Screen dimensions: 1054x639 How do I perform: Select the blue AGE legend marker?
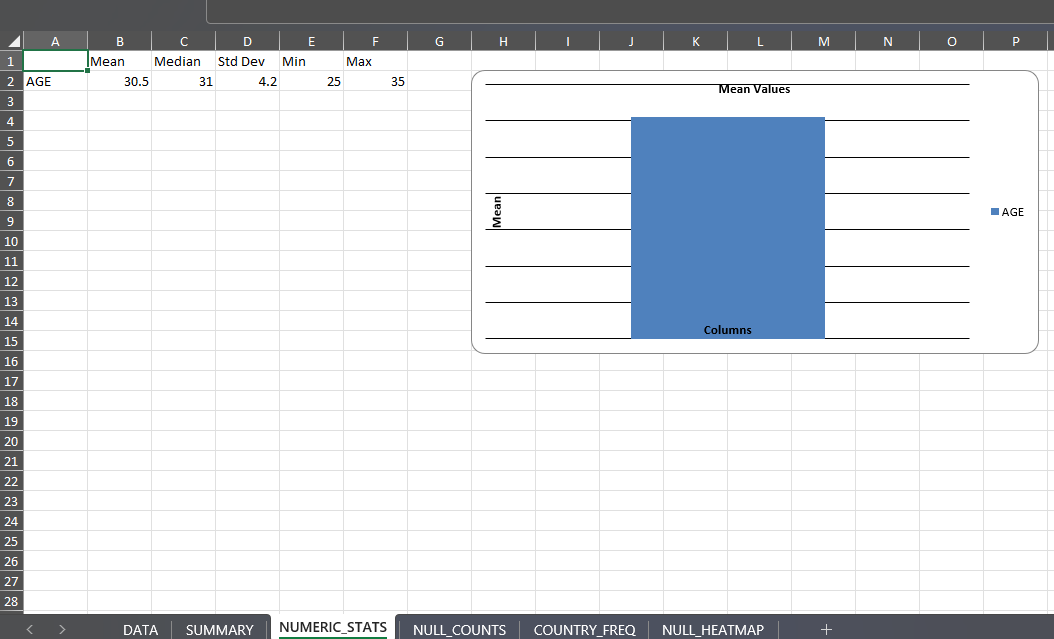(x=995, y=212)
